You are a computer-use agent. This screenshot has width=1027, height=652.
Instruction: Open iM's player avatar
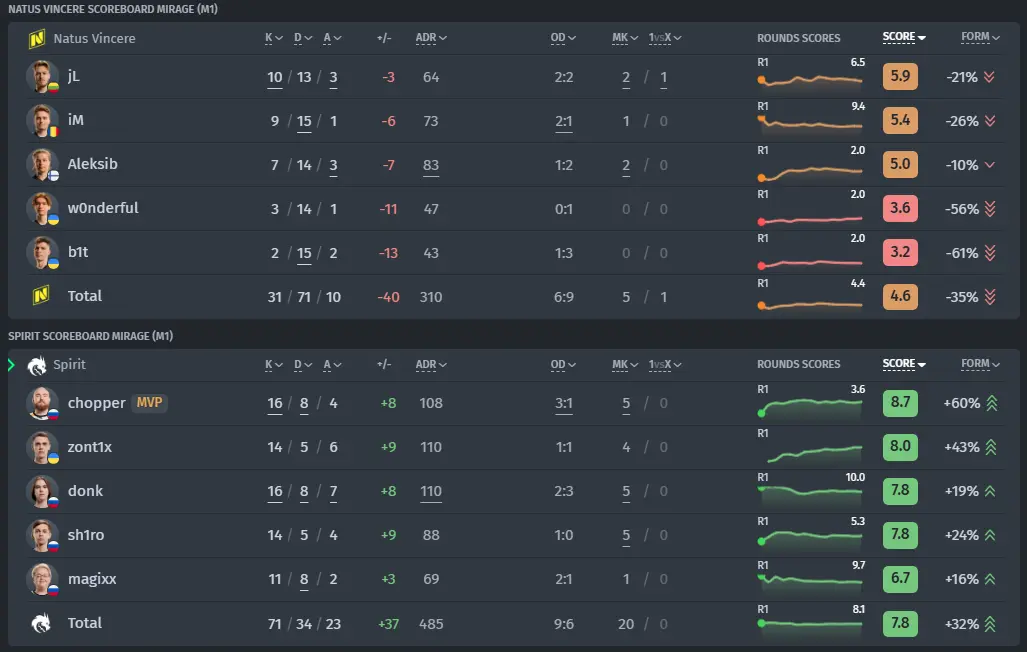[41, 121]
